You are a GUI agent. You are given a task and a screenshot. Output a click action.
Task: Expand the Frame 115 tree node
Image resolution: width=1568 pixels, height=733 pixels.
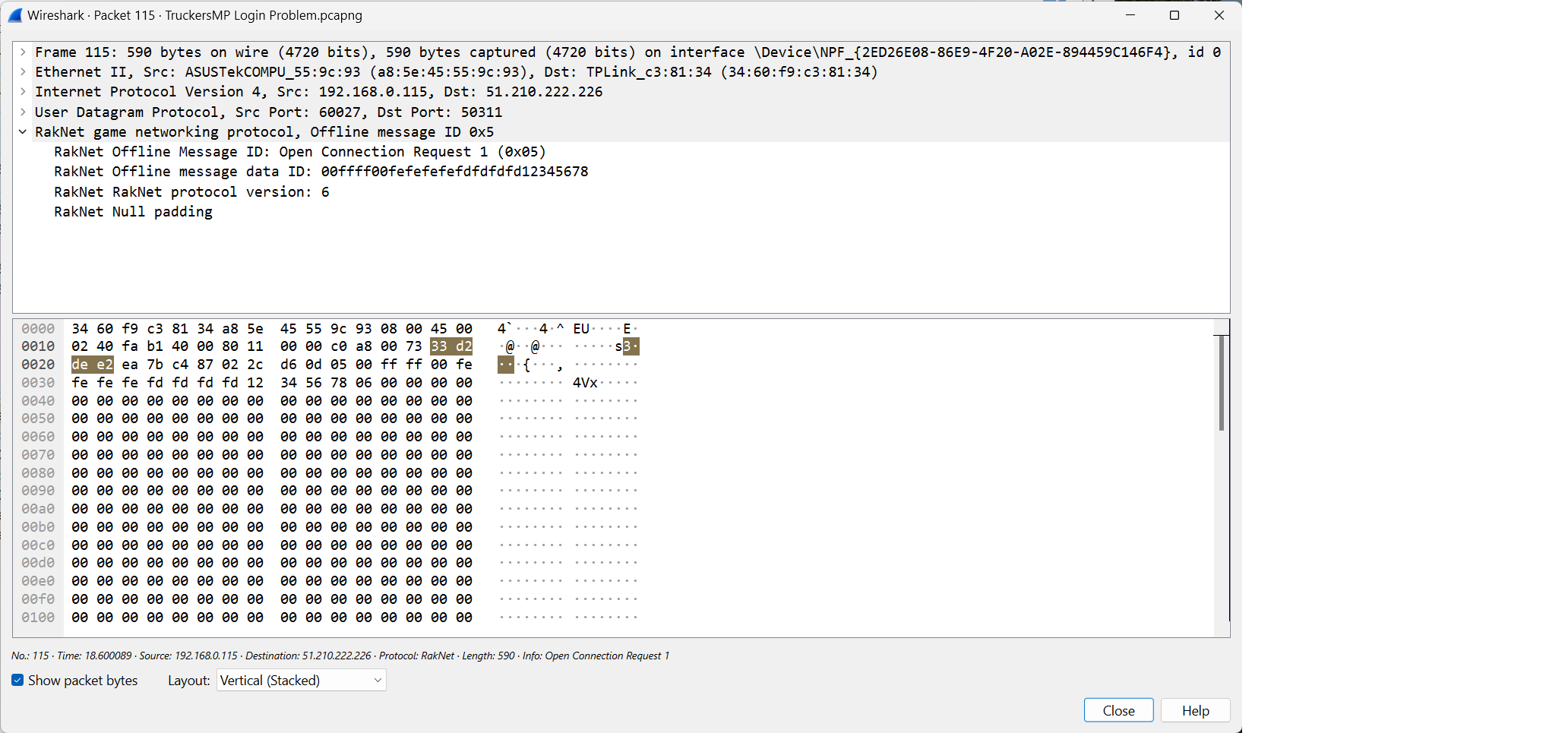click(23, 52)
